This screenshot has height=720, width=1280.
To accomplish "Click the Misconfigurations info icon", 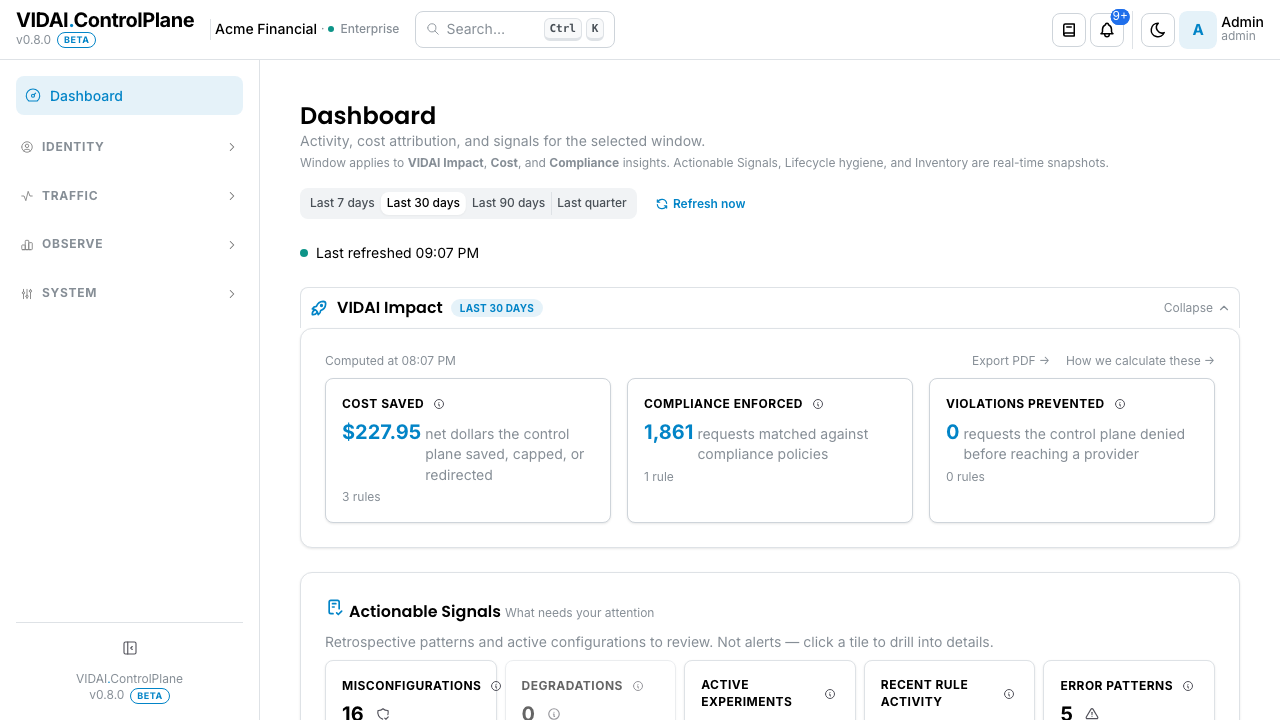I will click(x=496, y=686).
